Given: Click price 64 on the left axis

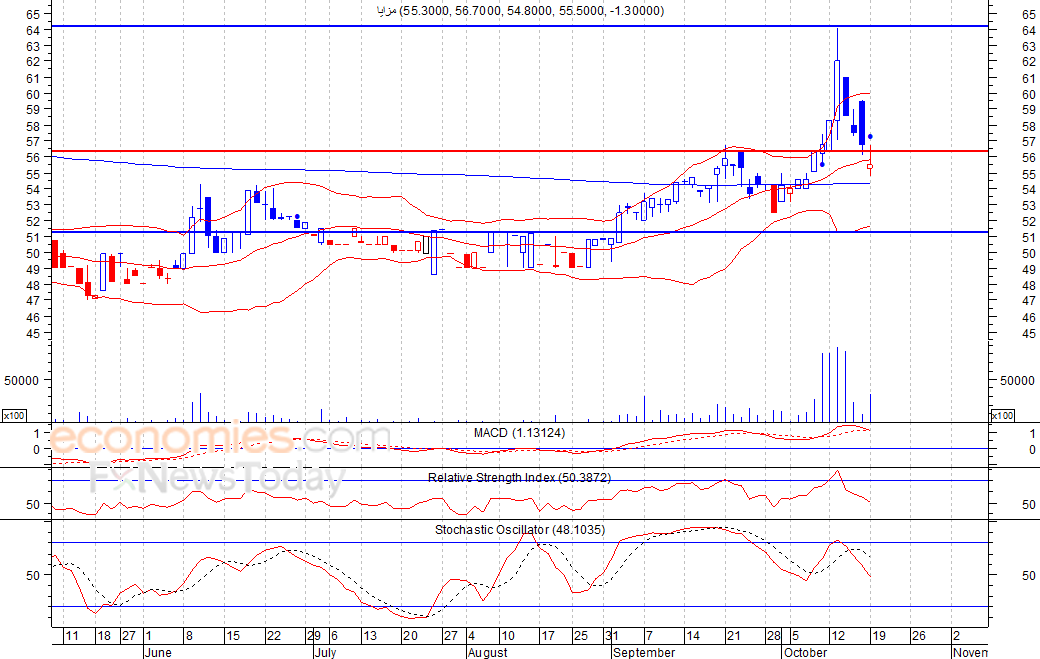Looking at the screenshot, I should 33,30.
